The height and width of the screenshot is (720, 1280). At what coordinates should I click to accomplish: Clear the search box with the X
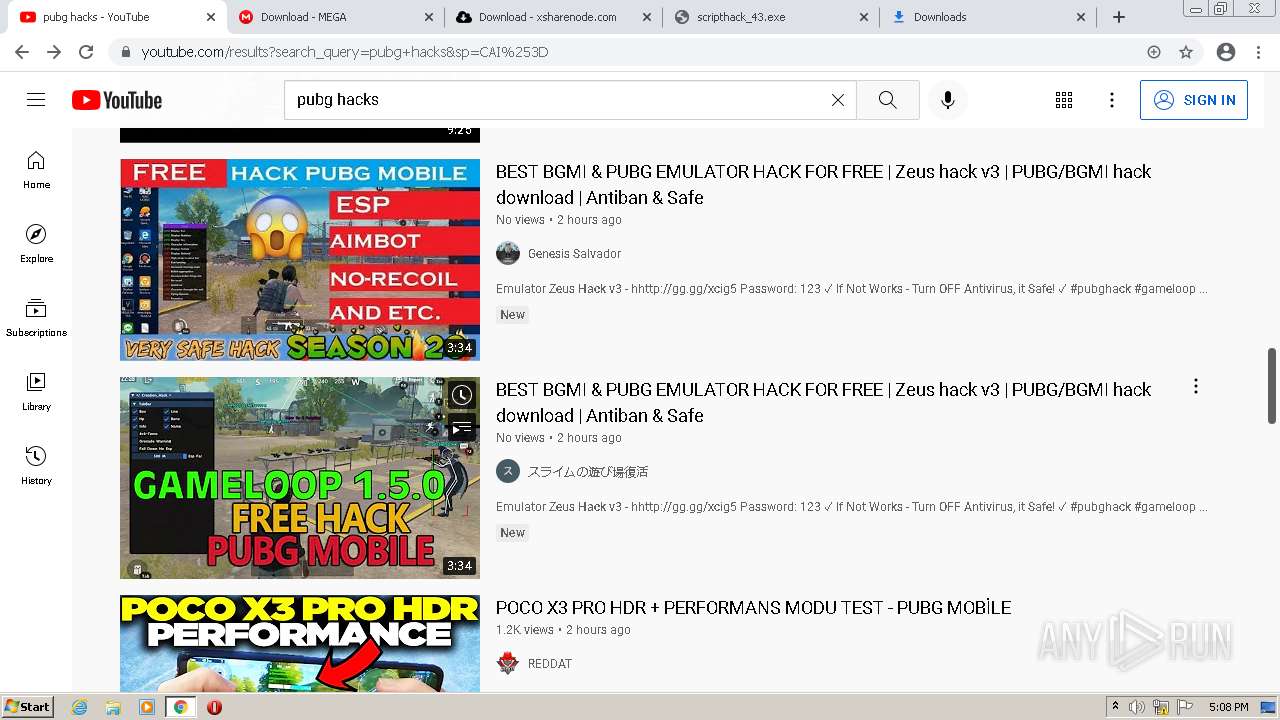click(x=838, y=100)
